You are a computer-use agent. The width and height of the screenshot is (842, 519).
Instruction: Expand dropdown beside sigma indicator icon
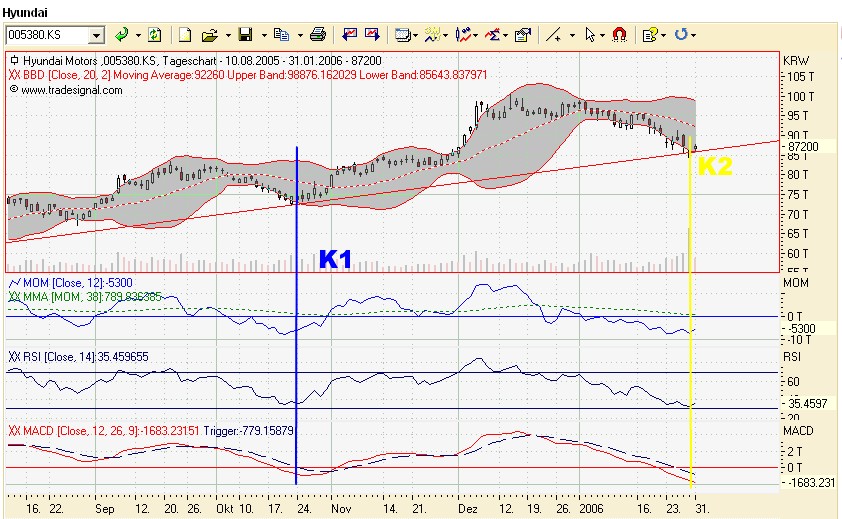point(505,35)
